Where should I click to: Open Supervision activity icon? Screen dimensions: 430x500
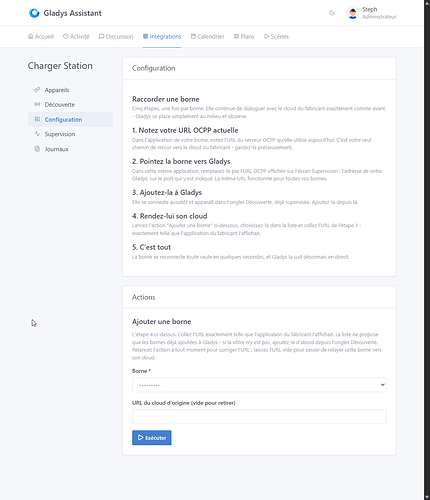(37, 134)
